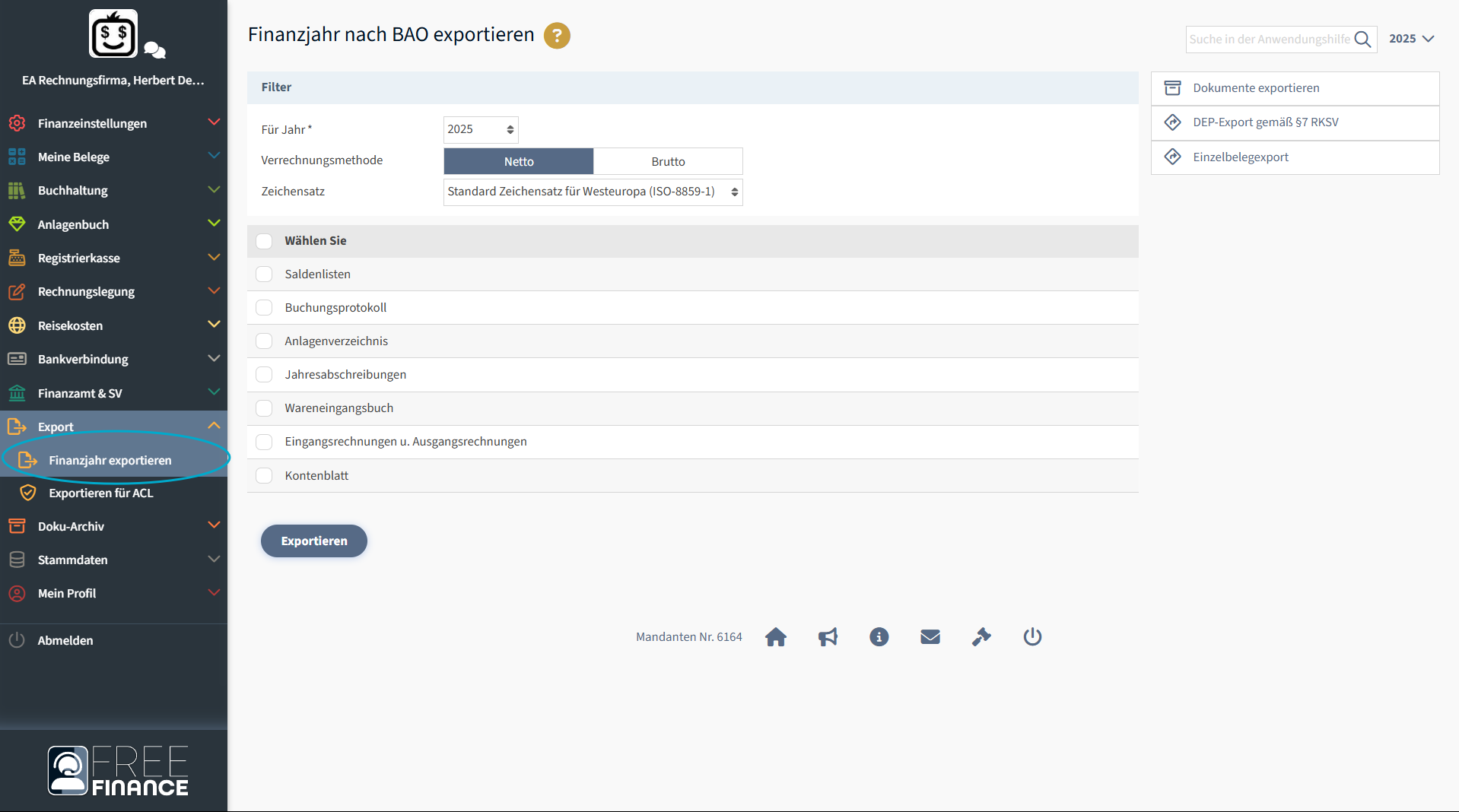Screen dimensions: 1459x812
Task: Open announcements via the megaphone icon
Action: (828, 637)
